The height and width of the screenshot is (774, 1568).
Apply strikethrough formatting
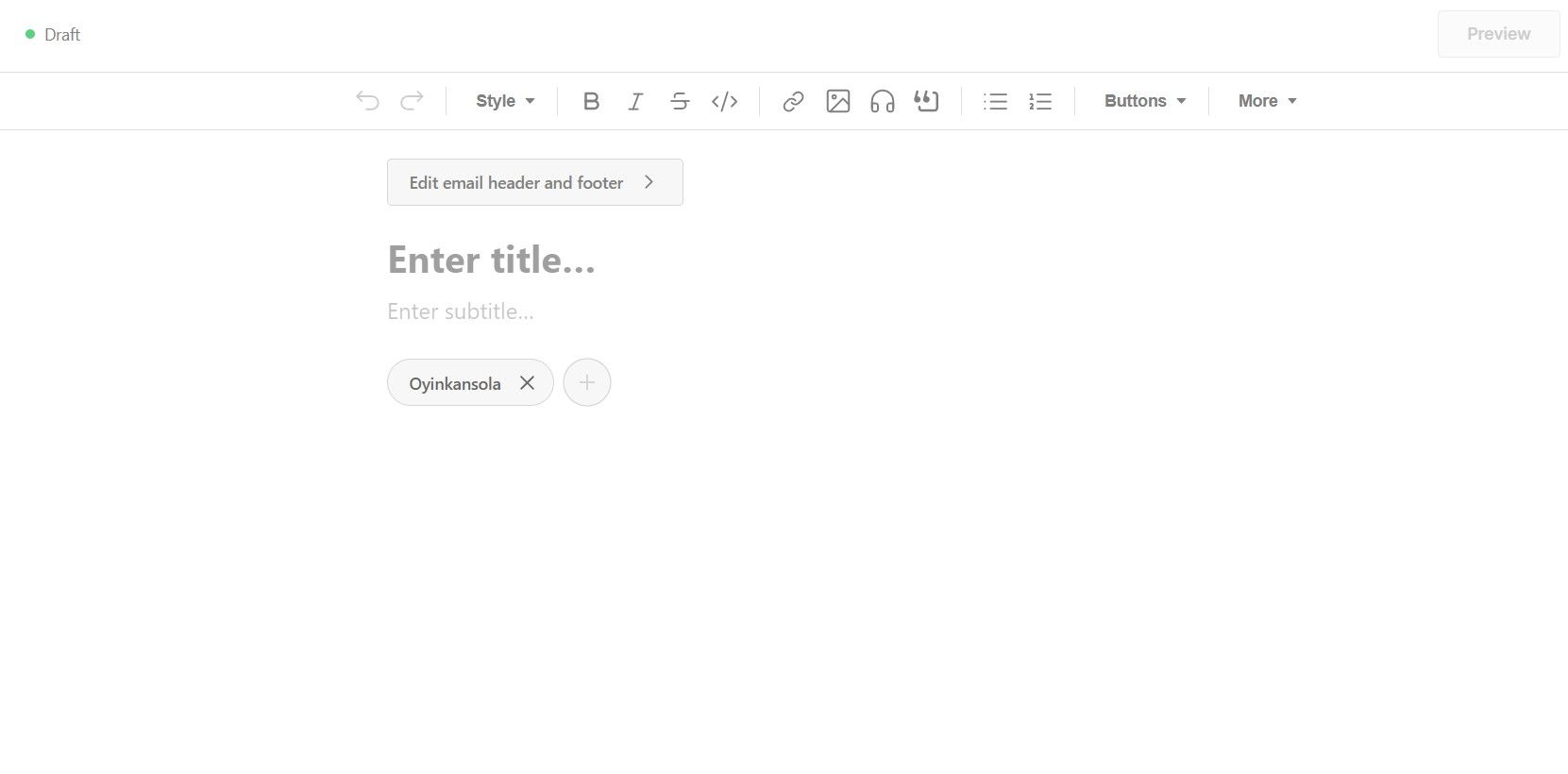click(x=680, y=101)
